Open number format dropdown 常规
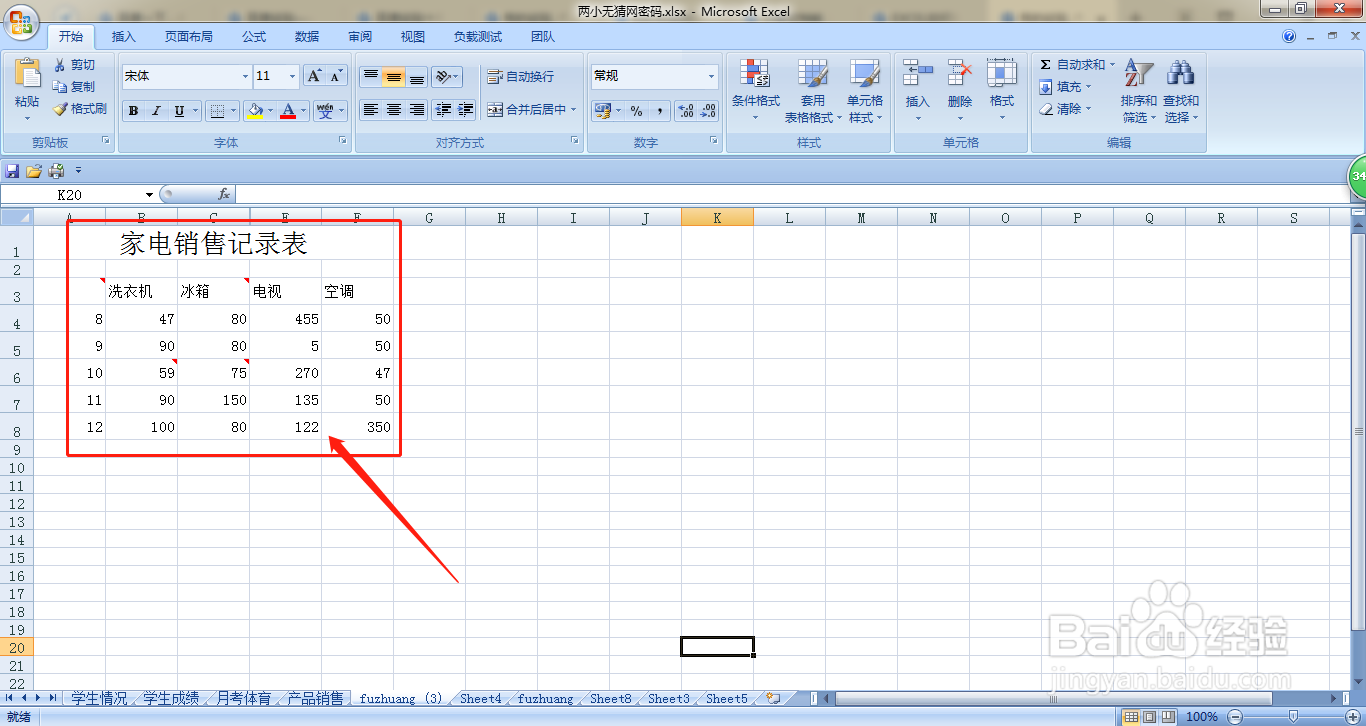The height and width of the screenshot is (726, 1366). click(712, 76)
